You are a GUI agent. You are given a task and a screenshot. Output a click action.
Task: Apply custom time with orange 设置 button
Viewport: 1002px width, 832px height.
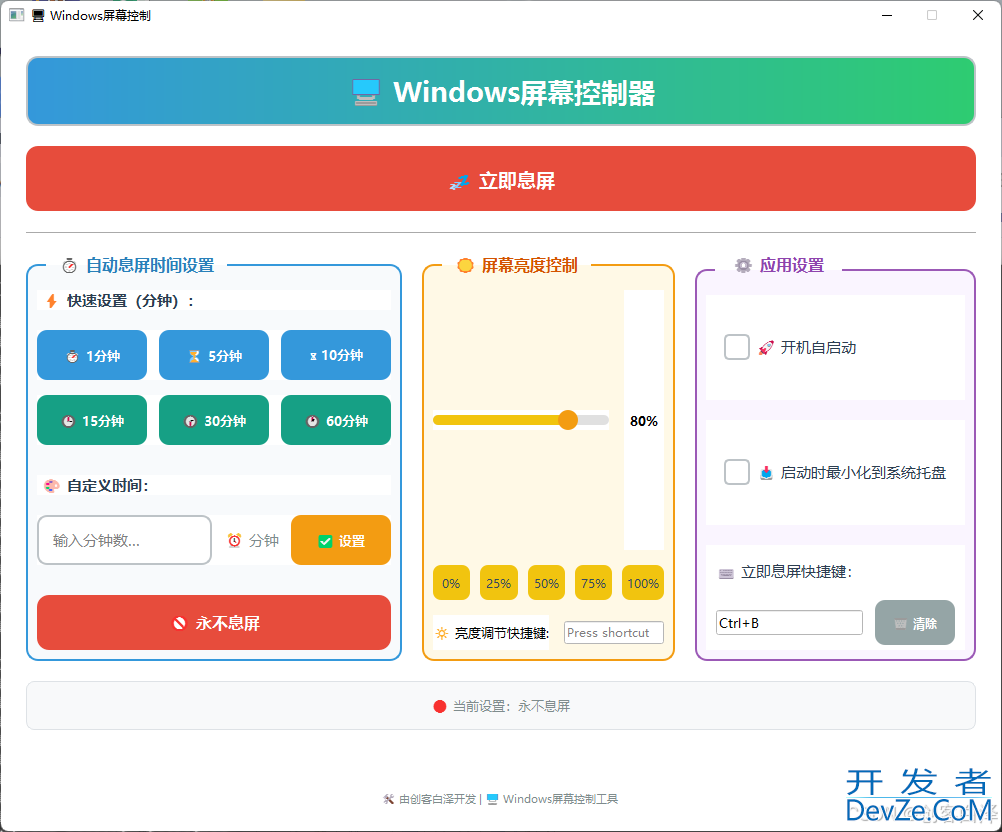(x=341, y=541)
